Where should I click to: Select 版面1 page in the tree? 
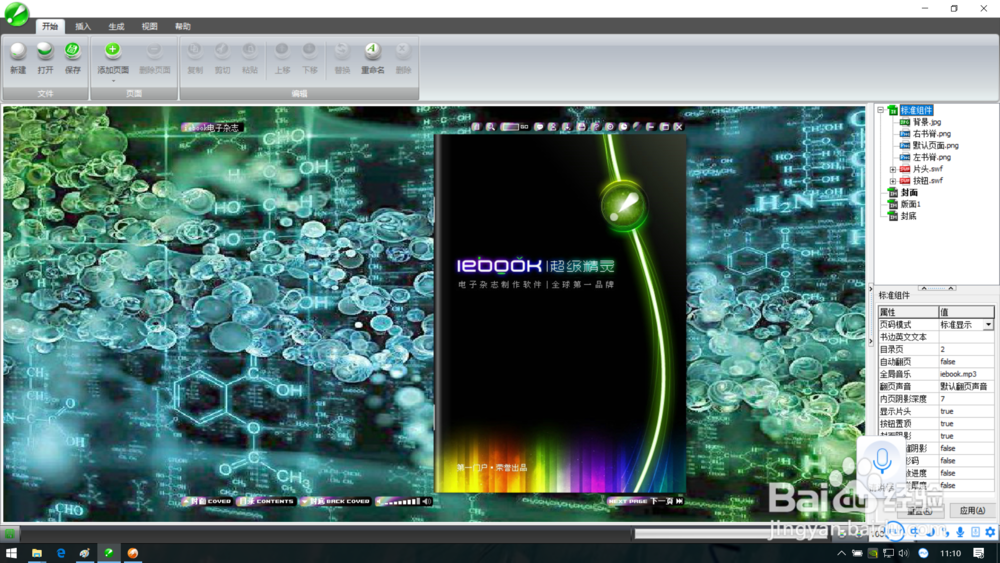point(910,204)
